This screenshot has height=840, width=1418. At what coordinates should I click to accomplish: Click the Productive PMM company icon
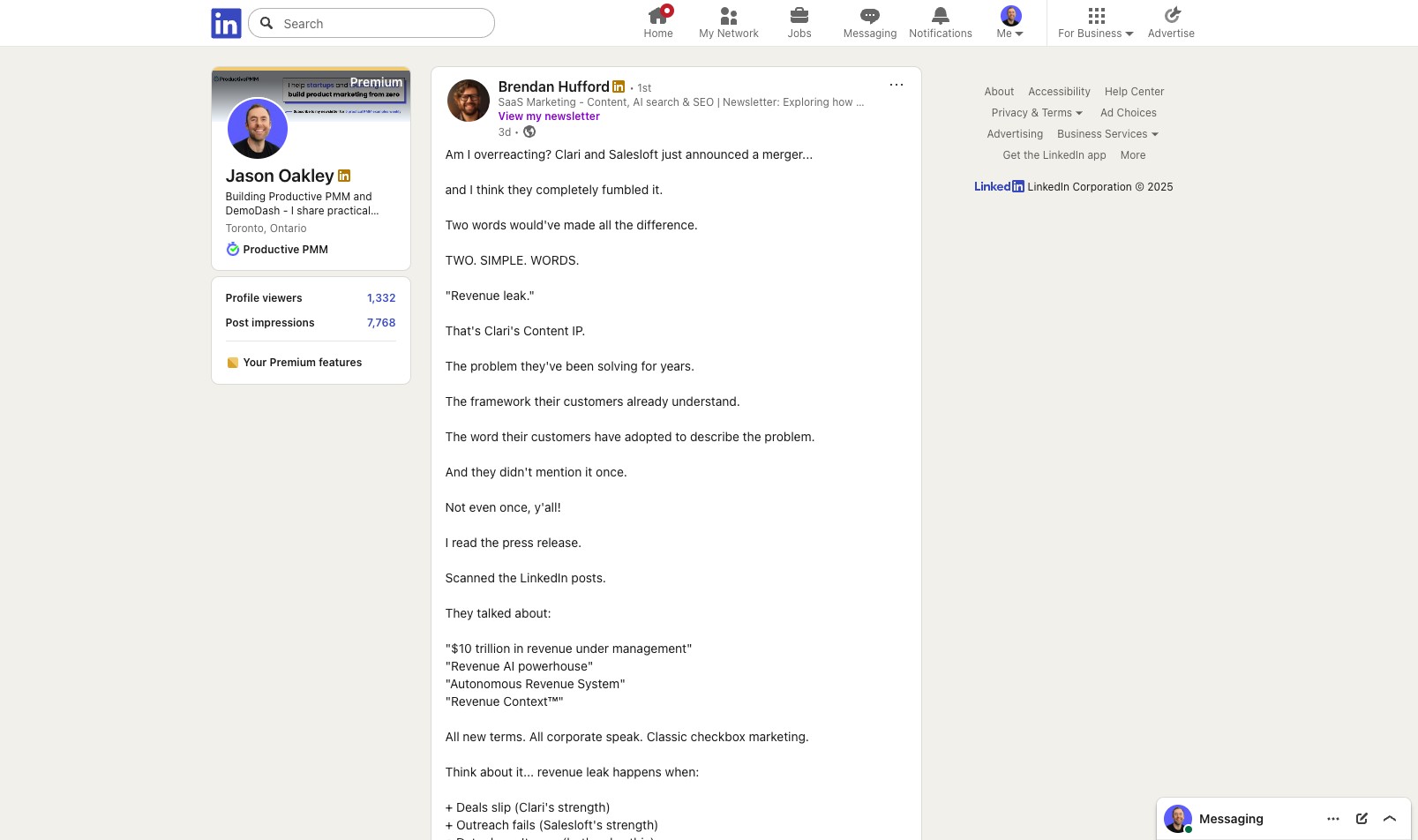(233, 250)
